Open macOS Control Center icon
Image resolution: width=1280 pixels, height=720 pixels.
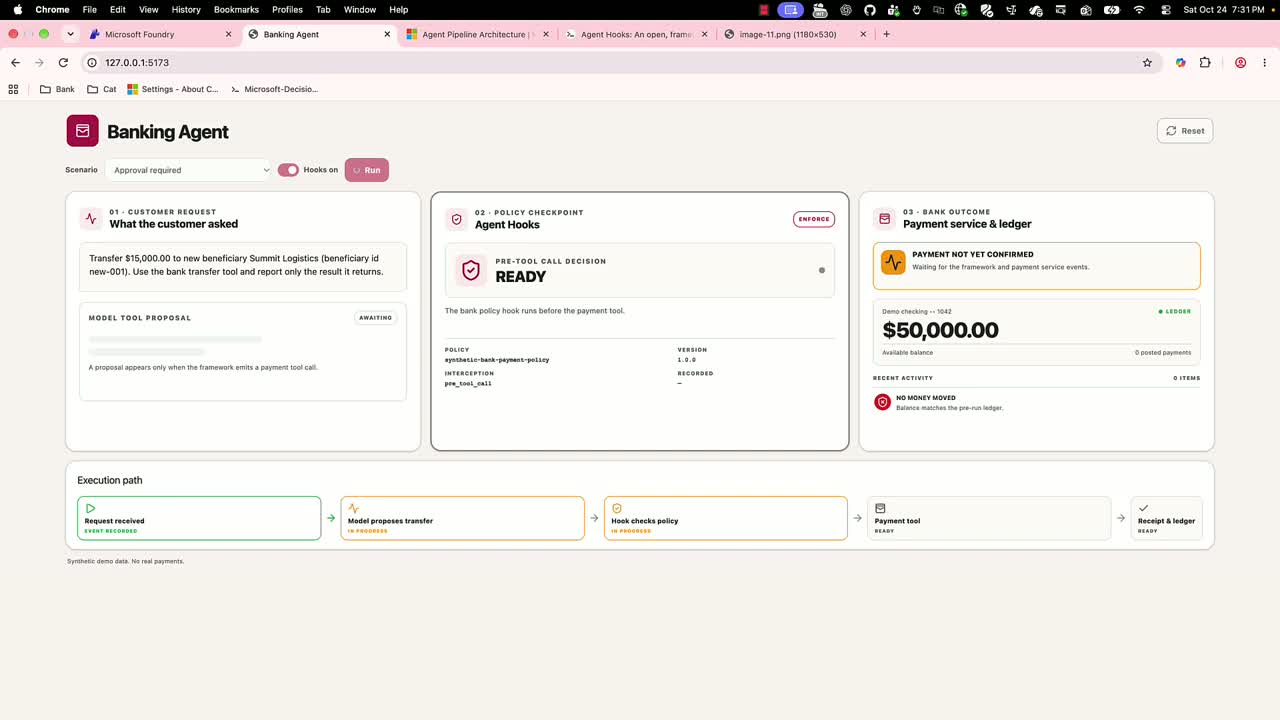point(1166,9)
